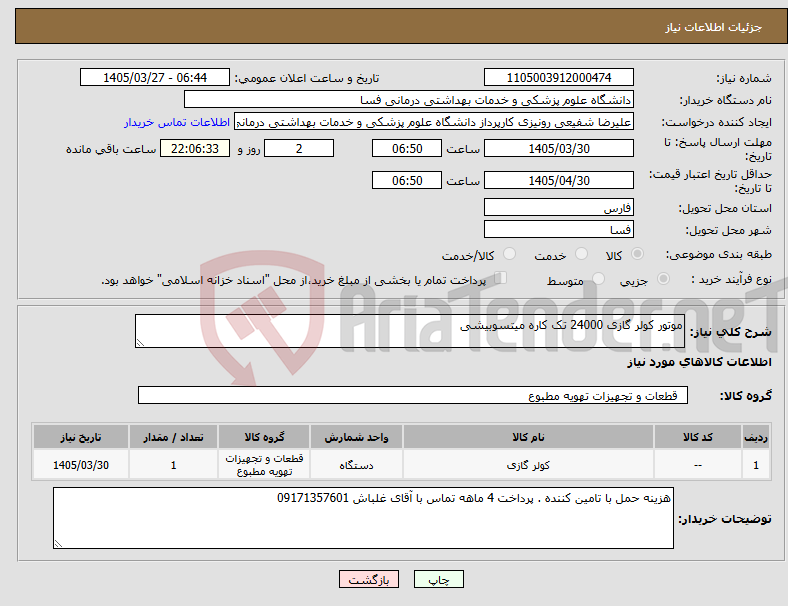Click the شرح کلی نیاز label
Screen dimensions: 788x606
click(x=730, y=332)
